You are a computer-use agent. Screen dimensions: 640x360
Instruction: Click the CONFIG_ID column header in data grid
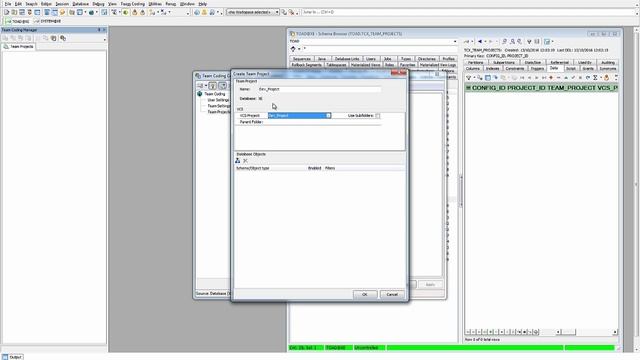click(488, 88)
